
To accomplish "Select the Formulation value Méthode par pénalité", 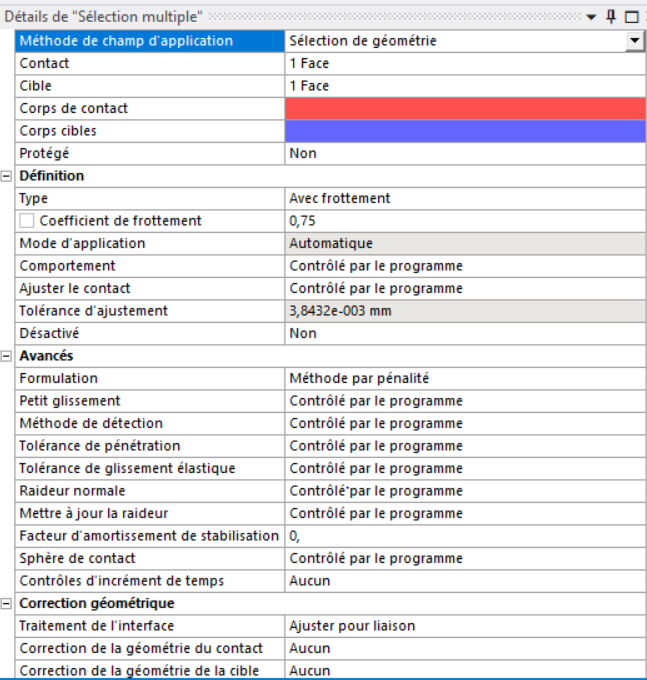I will click(x=465, y=378).
